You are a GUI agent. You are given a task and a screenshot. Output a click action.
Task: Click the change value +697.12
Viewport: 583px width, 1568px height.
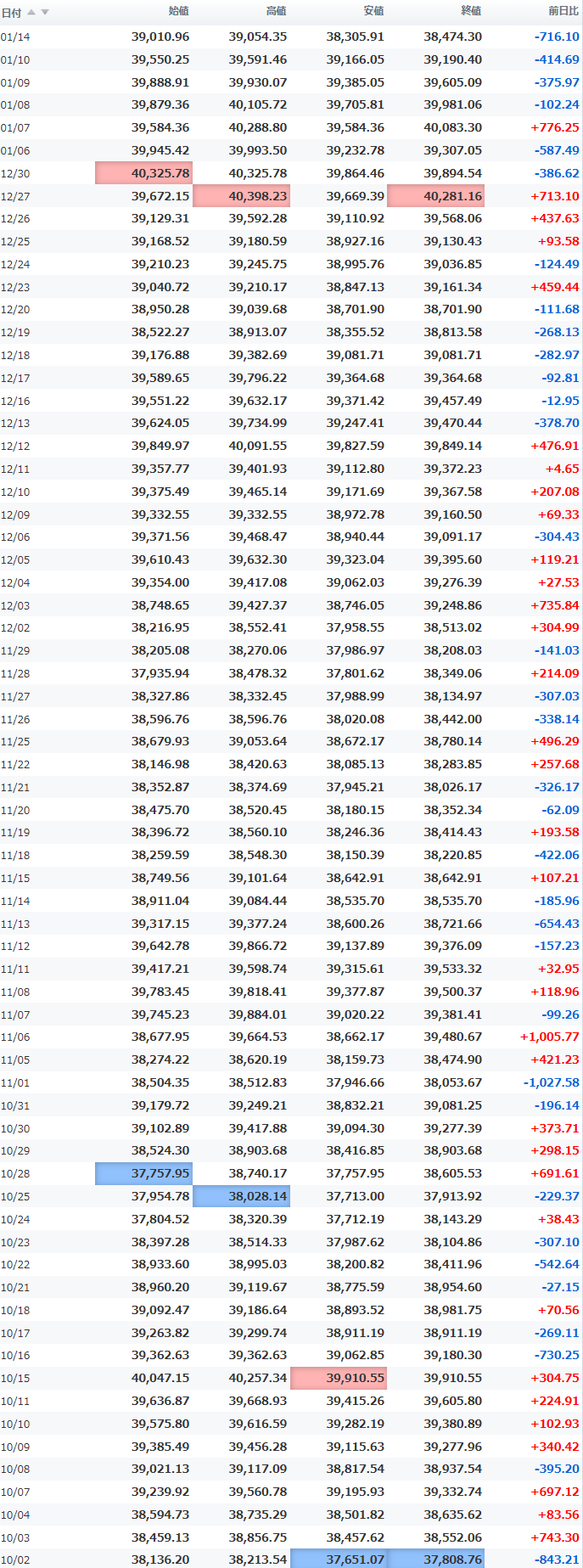(x=555, y=1492)
